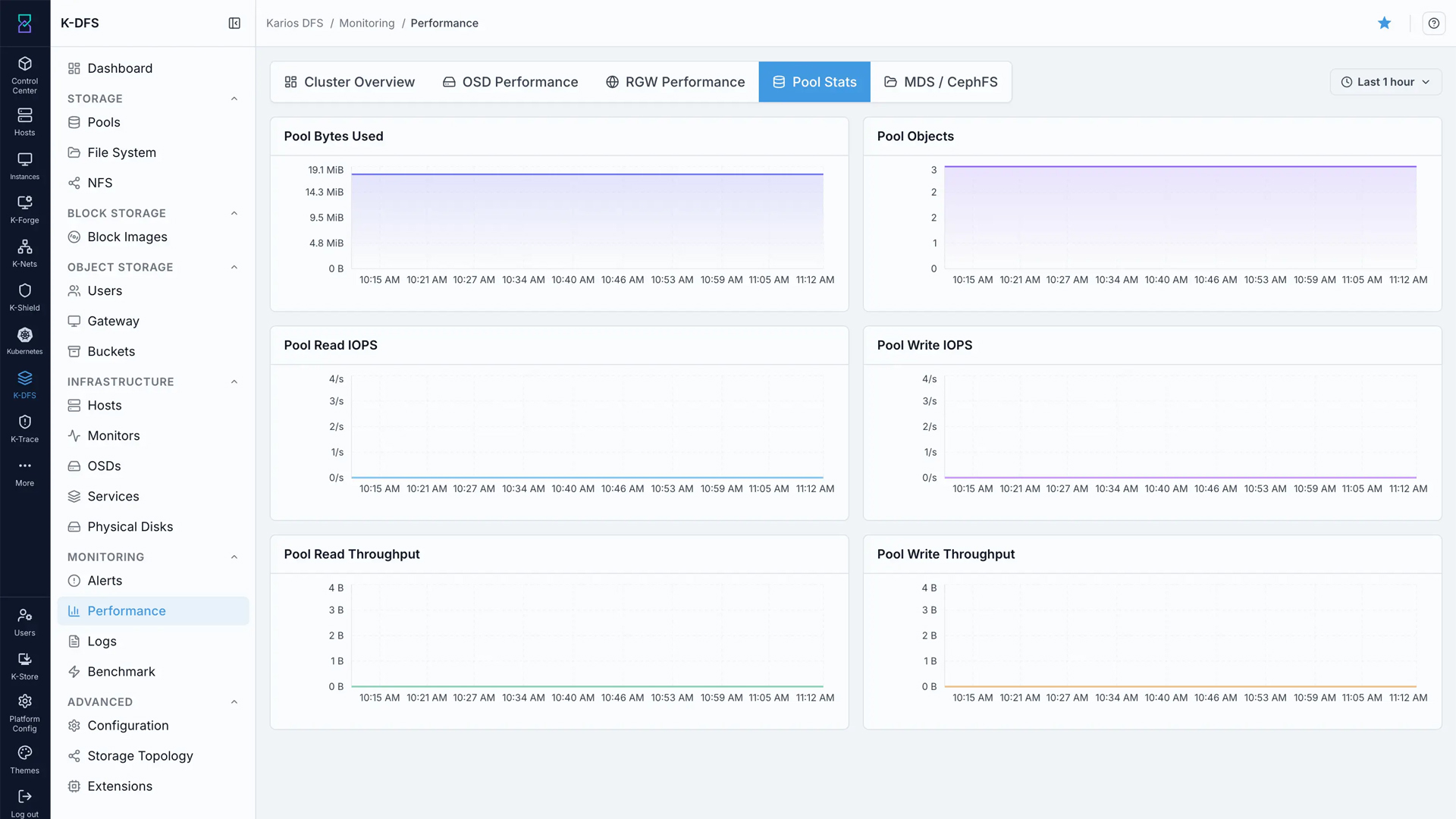The image size is (1456, 819).
Task: Open Block Images page
Action: 153,237
